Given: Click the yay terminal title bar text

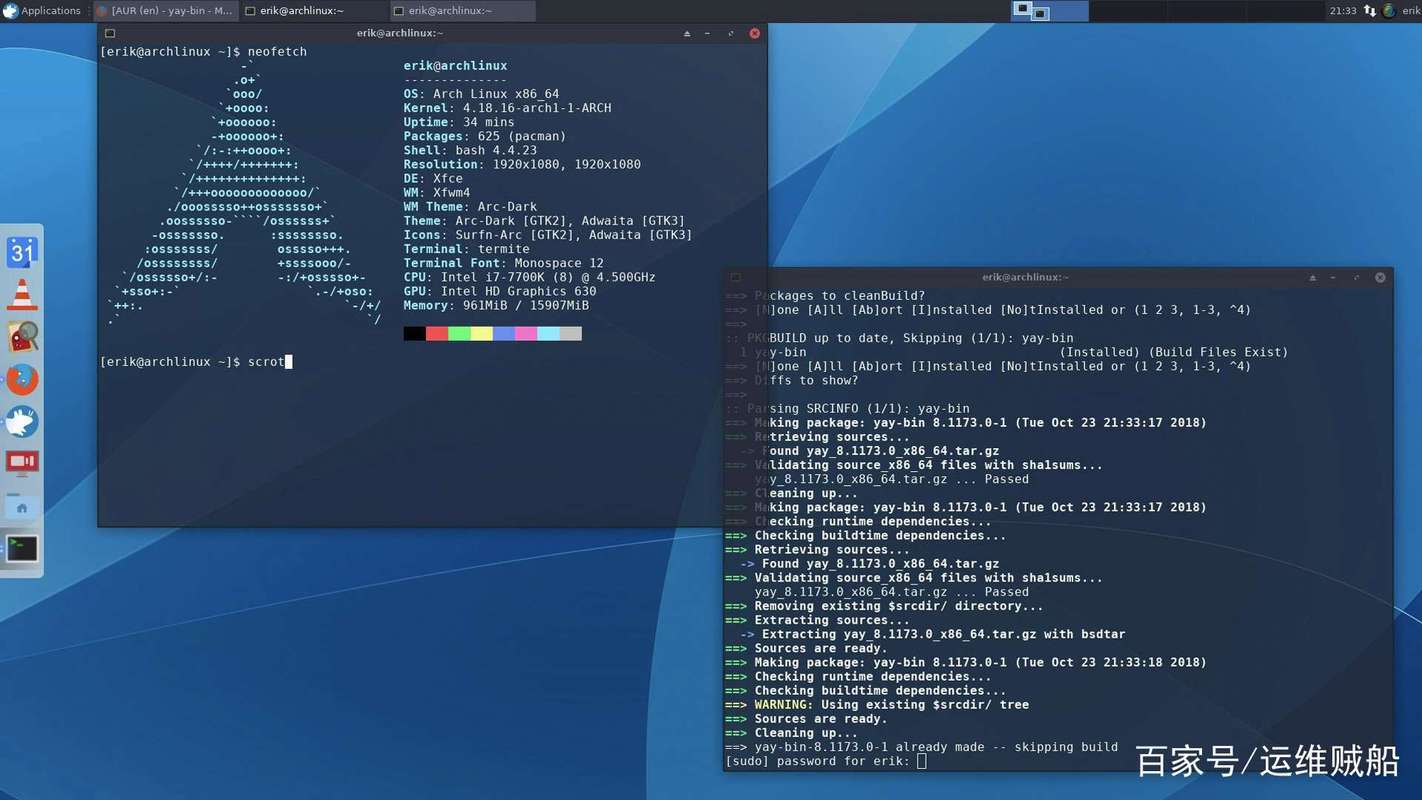Looking at the screenshot, I should [1025, 277].
